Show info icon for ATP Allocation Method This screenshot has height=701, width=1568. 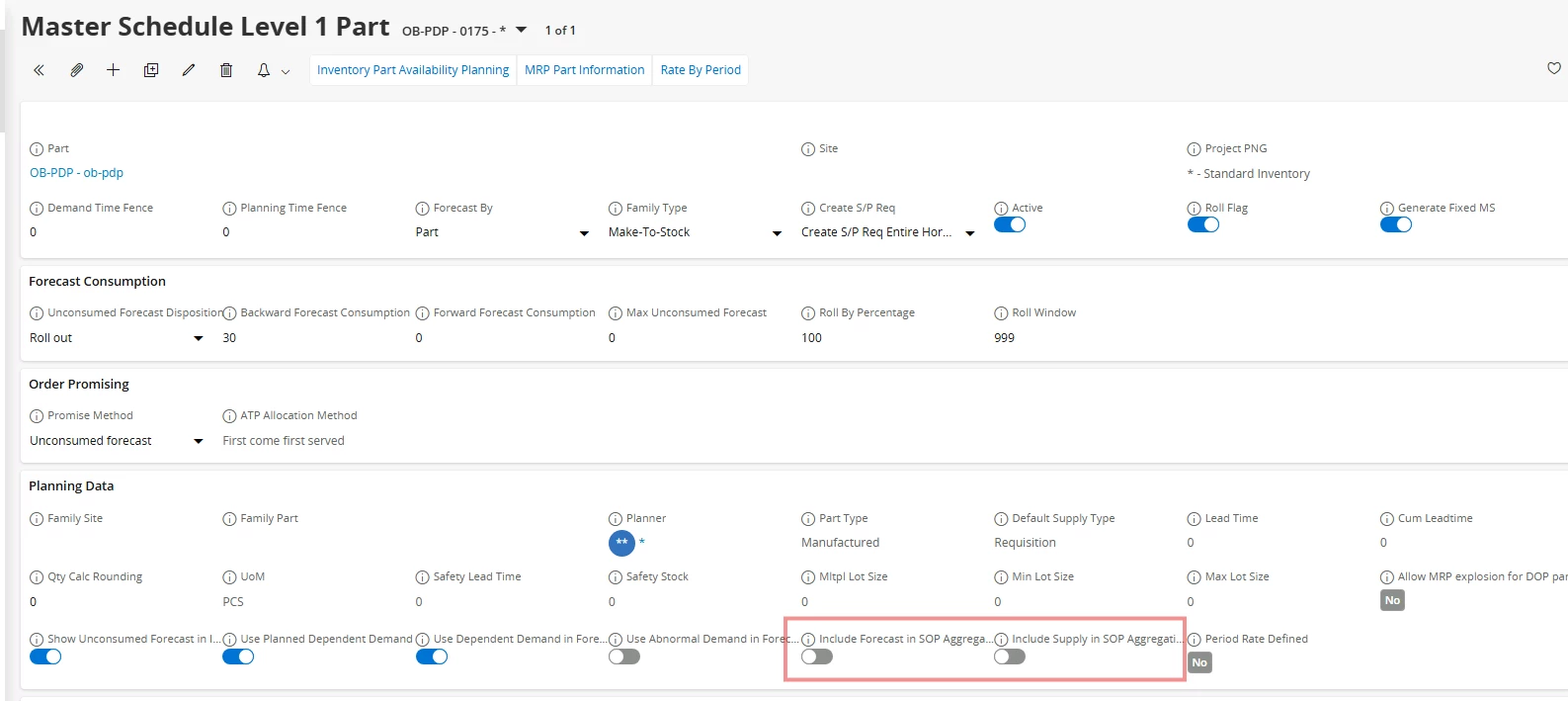pyautogui.click(x=230, y=416)
